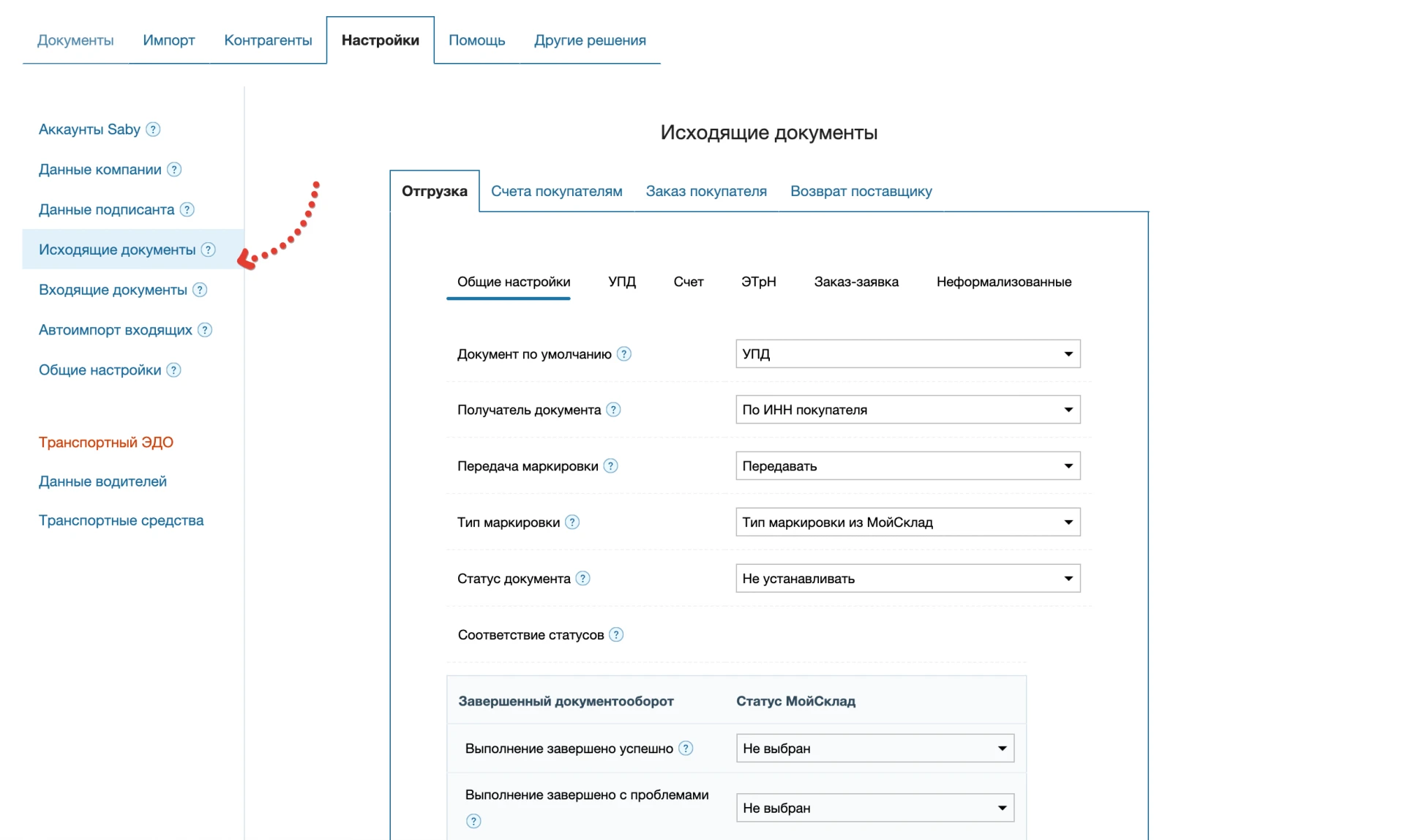Click help icon beside Данные подписанта
Screen dimensions: 1405x840
pyautogui.click(x=187, y=210)
